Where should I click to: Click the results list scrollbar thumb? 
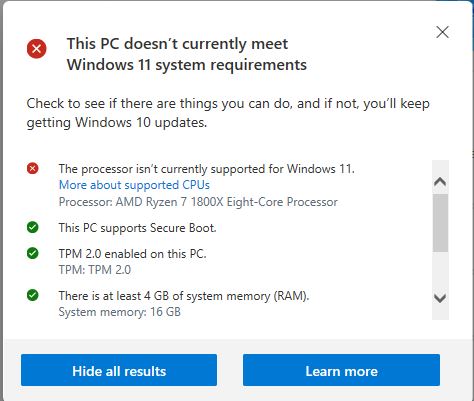[440, 223]
